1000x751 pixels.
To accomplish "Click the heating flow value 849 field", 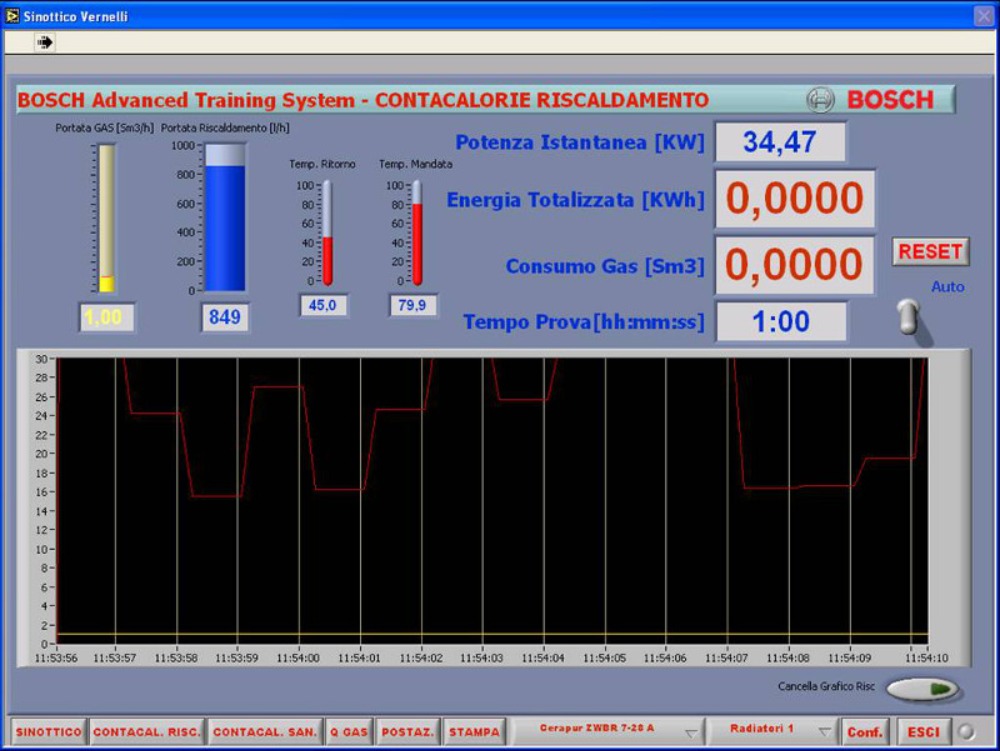I will [x=225, y=317].
